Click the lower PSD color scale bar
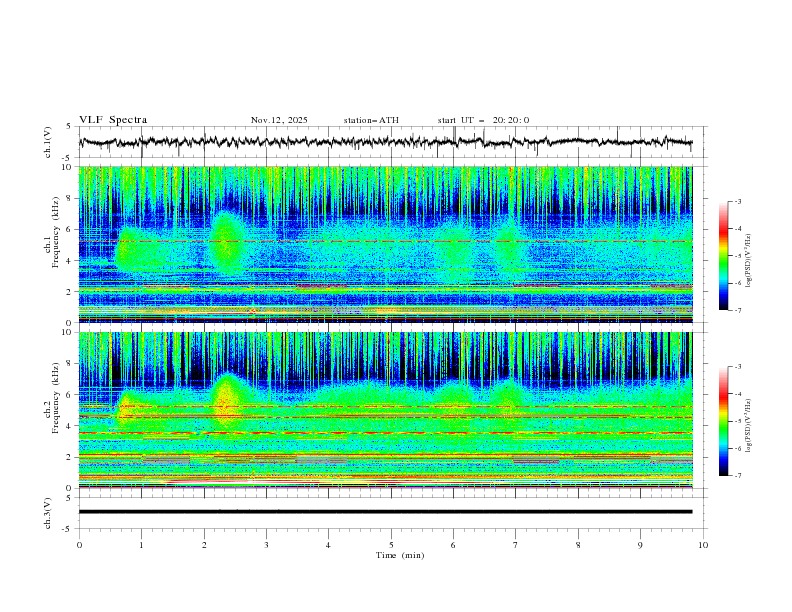Screen dimensions: 792x612 pyautogui.click(x=724, y=421)
